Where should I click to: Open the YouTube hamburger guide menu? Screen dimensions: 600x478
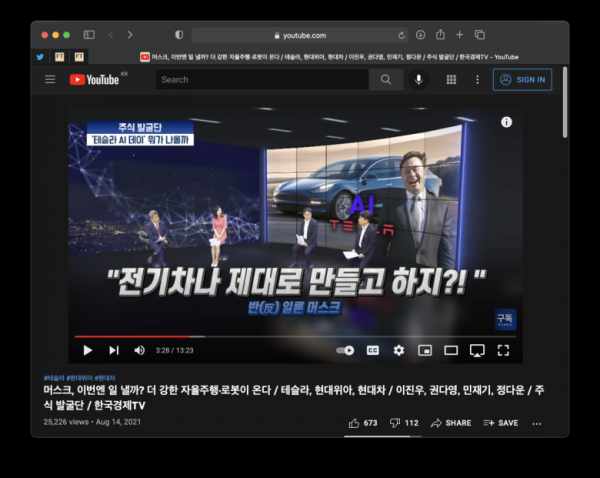[x=50, y=79]
